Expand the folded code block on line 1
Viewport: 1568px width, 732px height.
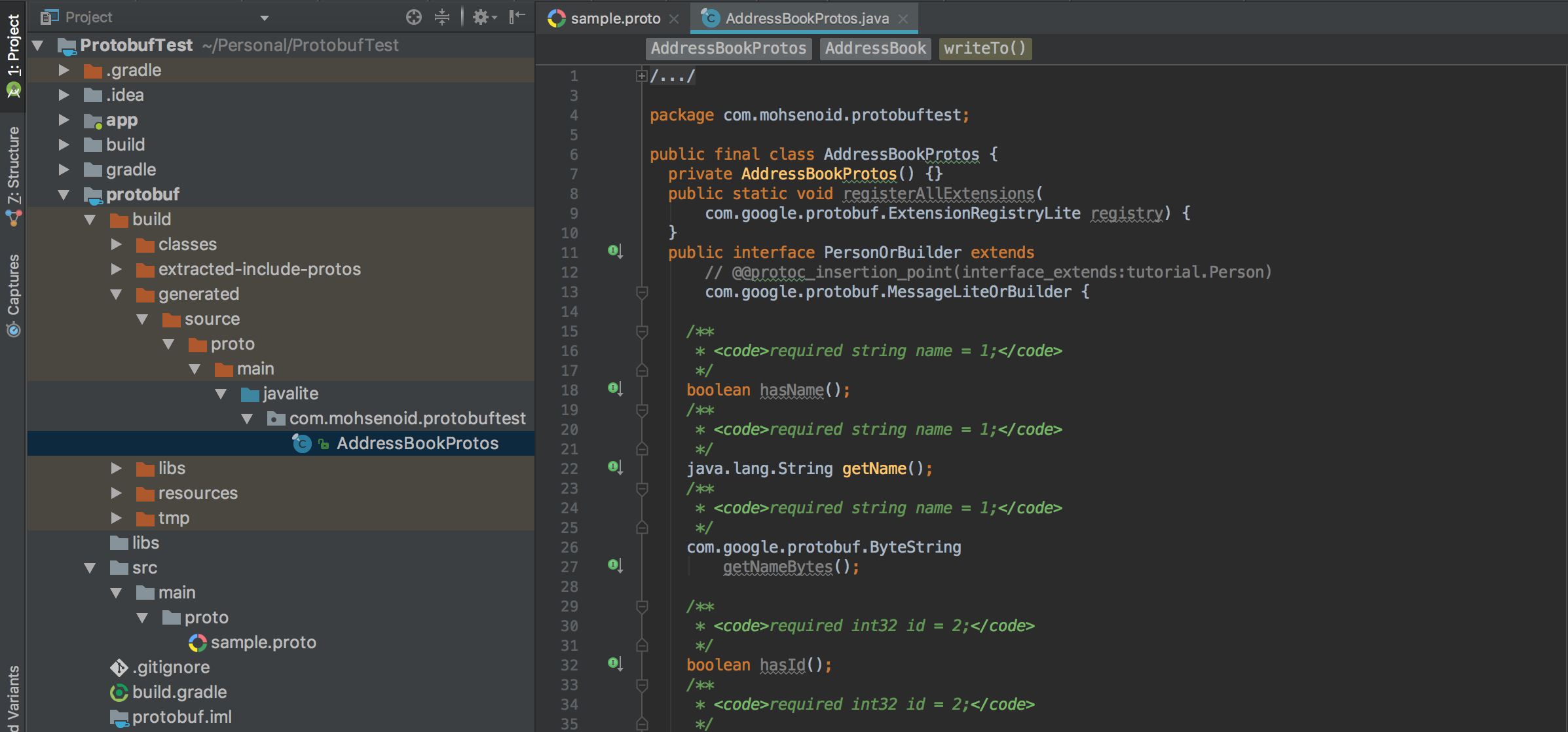641,74
